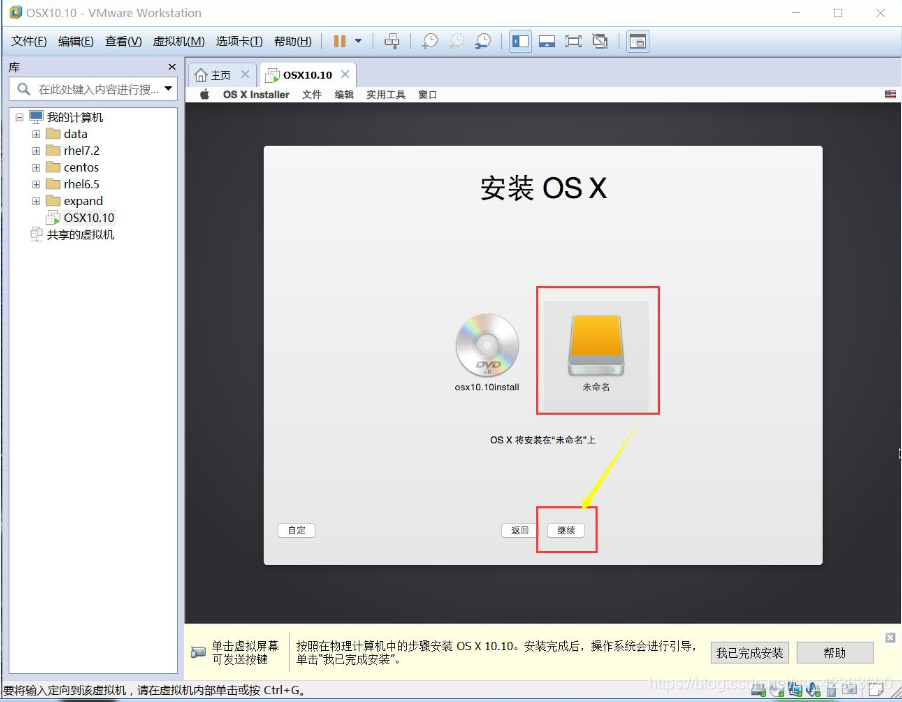Open the 编辑(E) menu in VMware
This screenshot has width=902, height=702.
[x=75, y=41]
